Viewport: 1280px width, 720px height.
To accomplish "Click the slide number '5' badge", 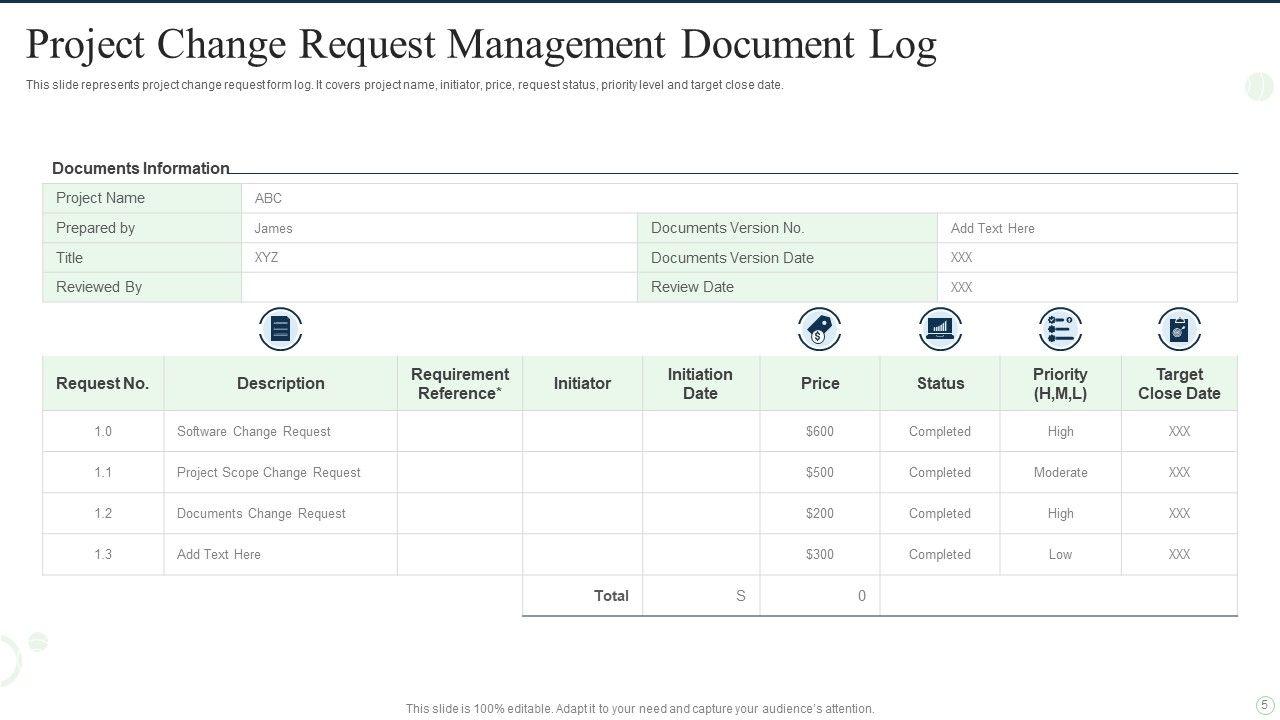I will 1264,705.
